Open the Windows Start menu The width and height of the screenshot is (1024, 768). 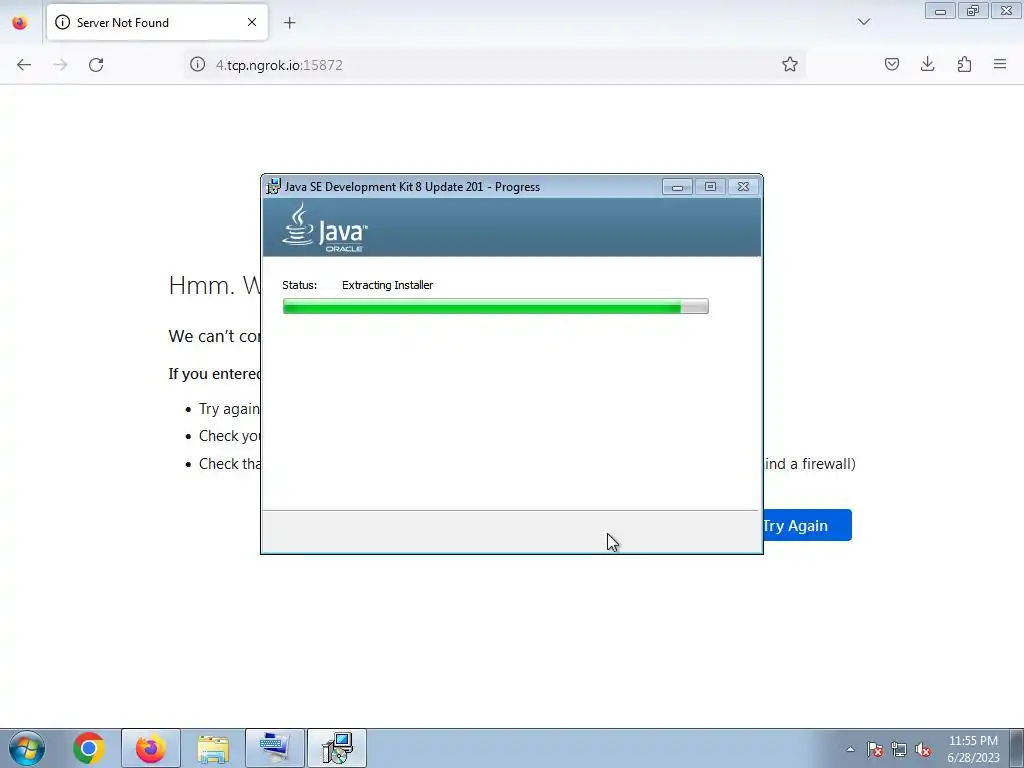pos(27,748)
